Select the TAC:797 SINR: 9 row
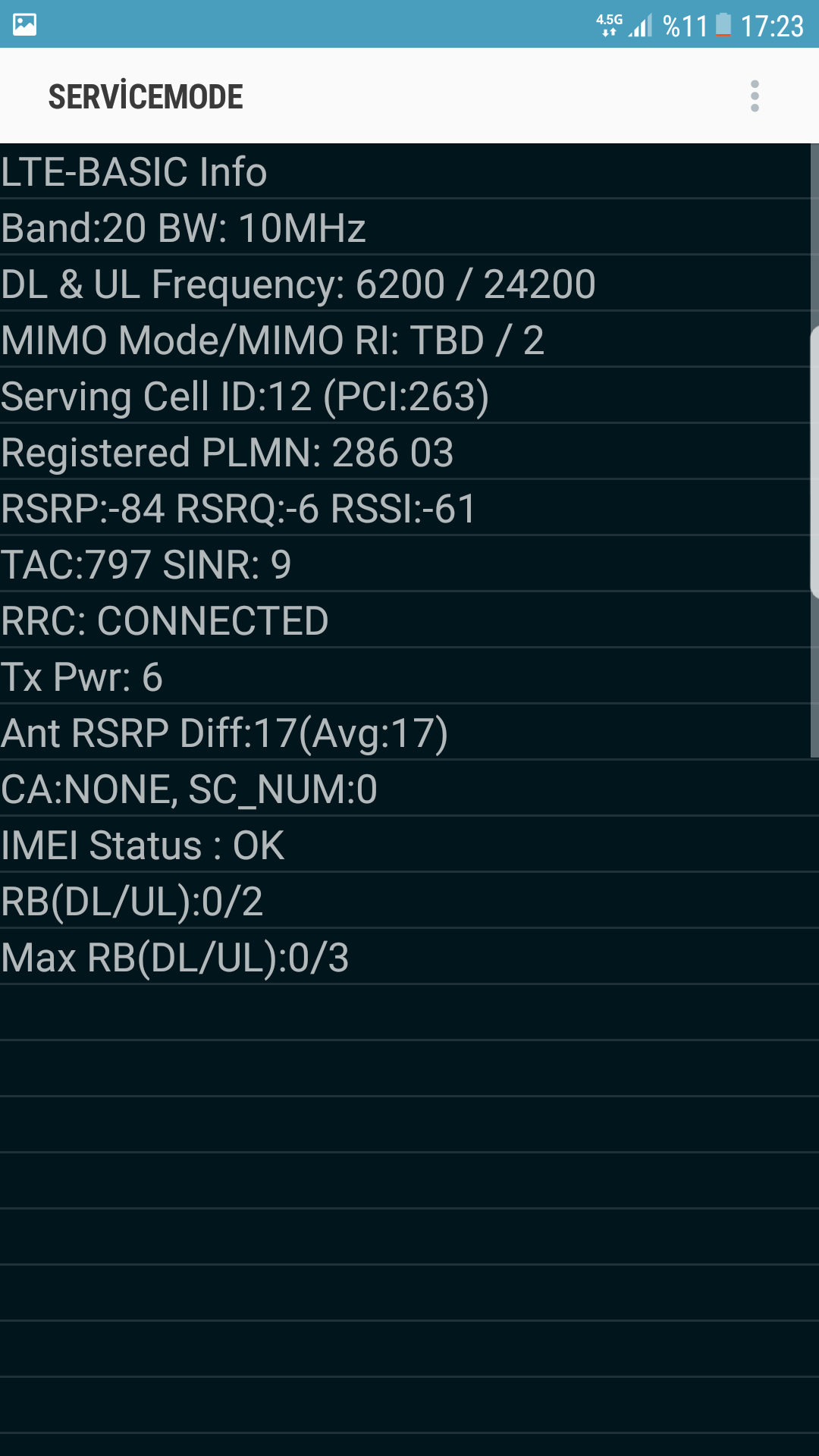This screenshot has width=819, height=1456. pos(405,564)
